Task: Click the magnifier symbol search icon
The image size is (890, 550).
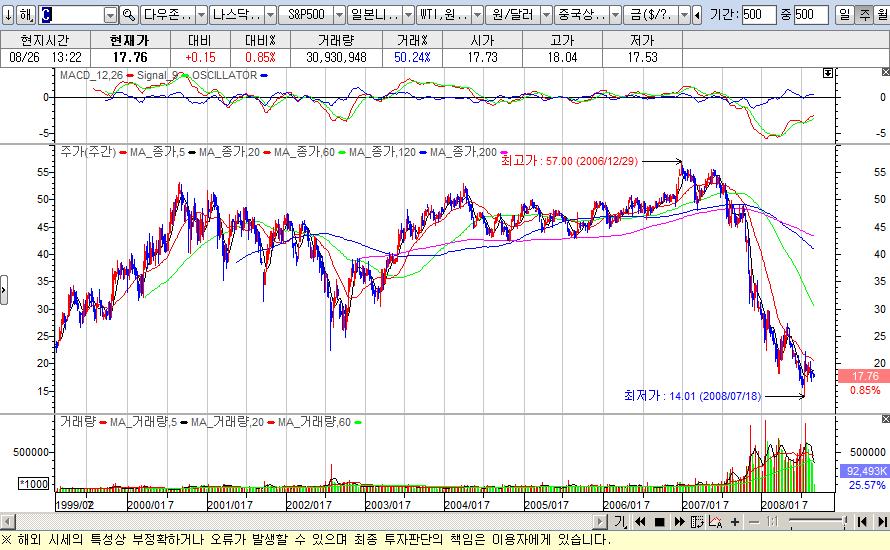Action: [x=128, y=16]
